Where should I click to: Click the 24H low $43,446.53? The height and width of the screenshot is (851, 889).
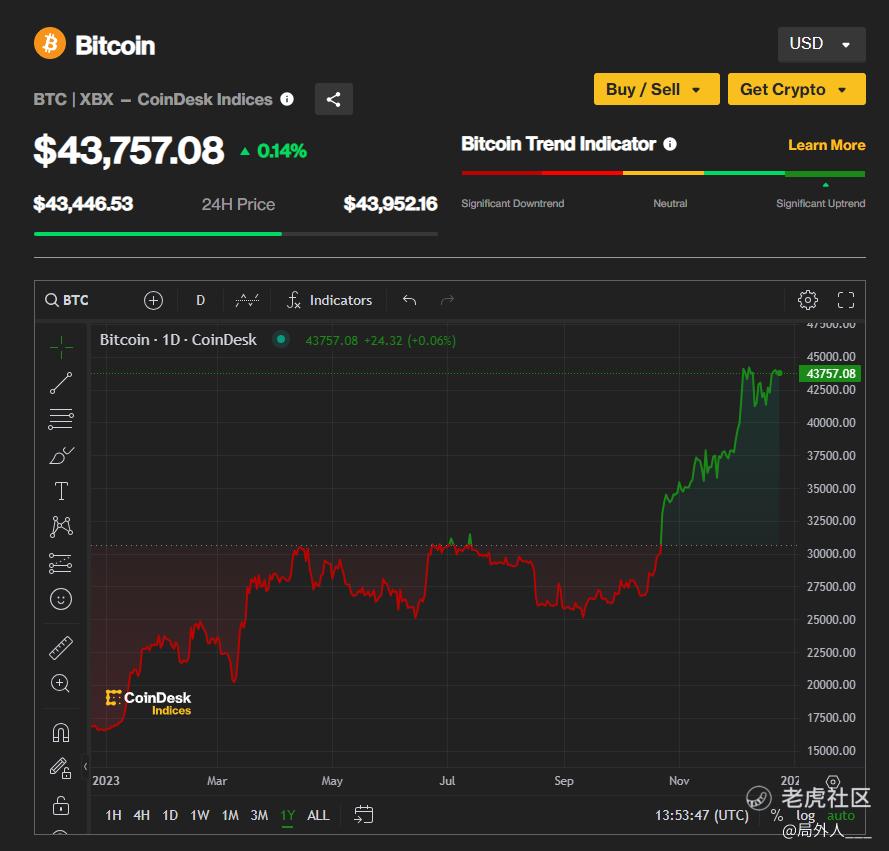[x=83, y=204]
